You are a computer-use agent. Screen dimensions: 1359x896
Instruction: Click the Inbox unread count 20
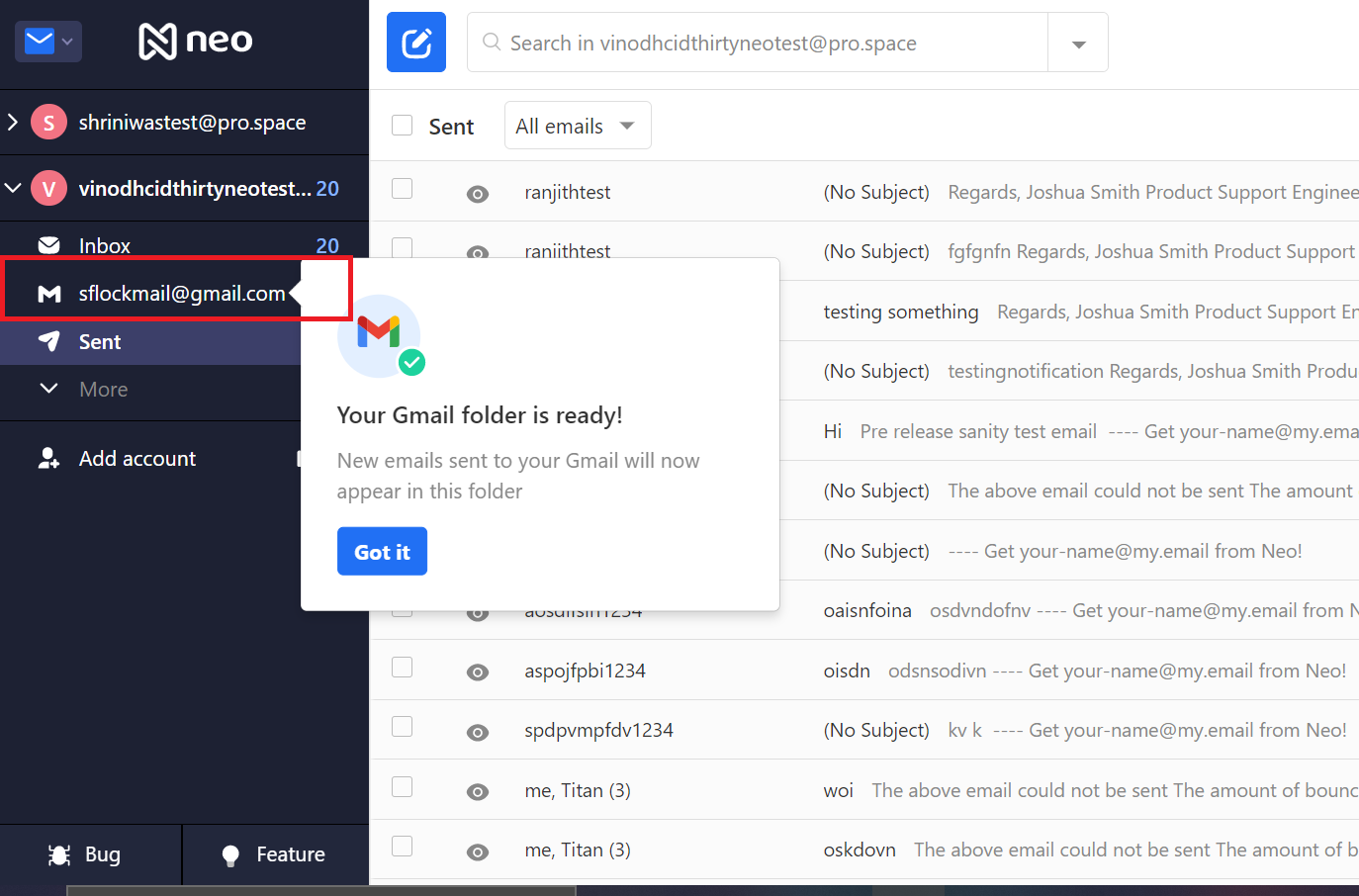pyautogui.click(x=327, y=245)
